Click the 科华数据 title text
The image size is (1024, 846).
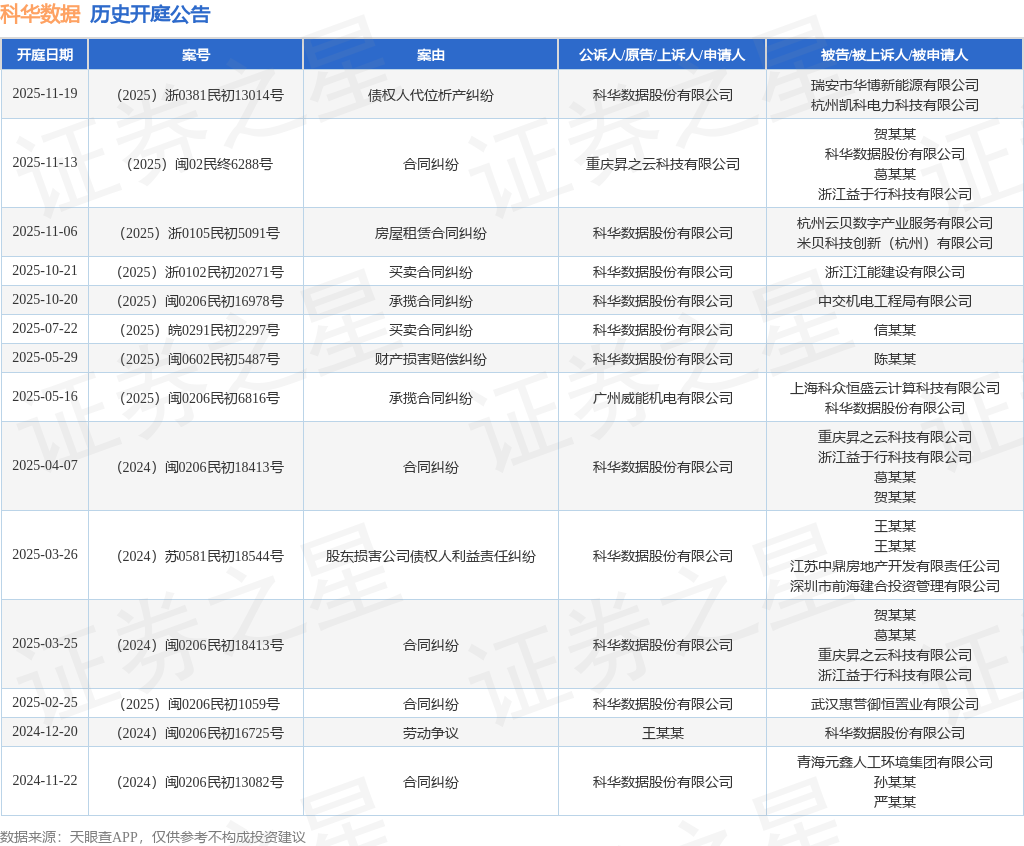40,14
